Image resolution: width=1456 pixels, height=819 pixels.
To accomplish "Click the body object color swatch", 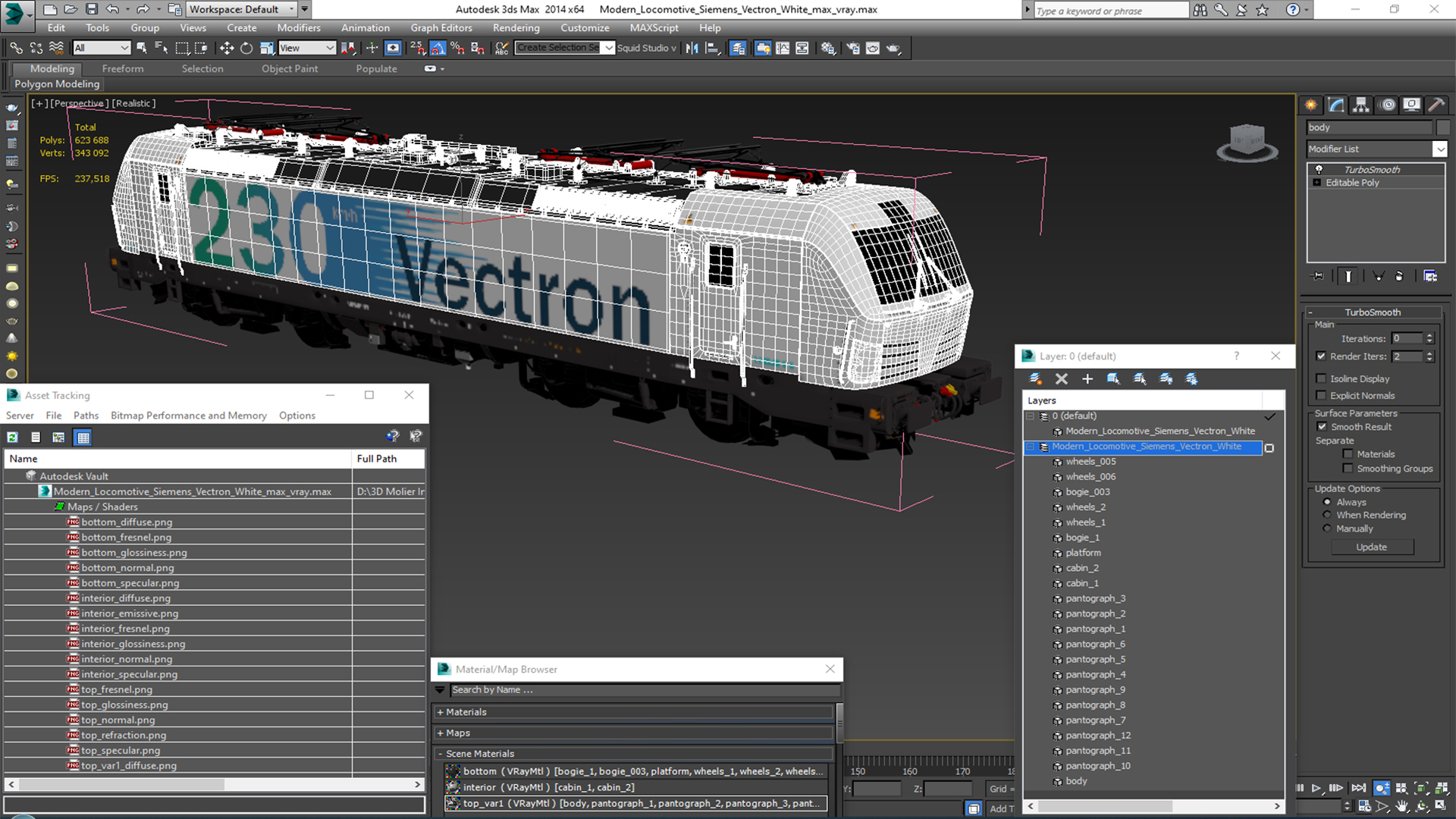I will [1442, 127].
